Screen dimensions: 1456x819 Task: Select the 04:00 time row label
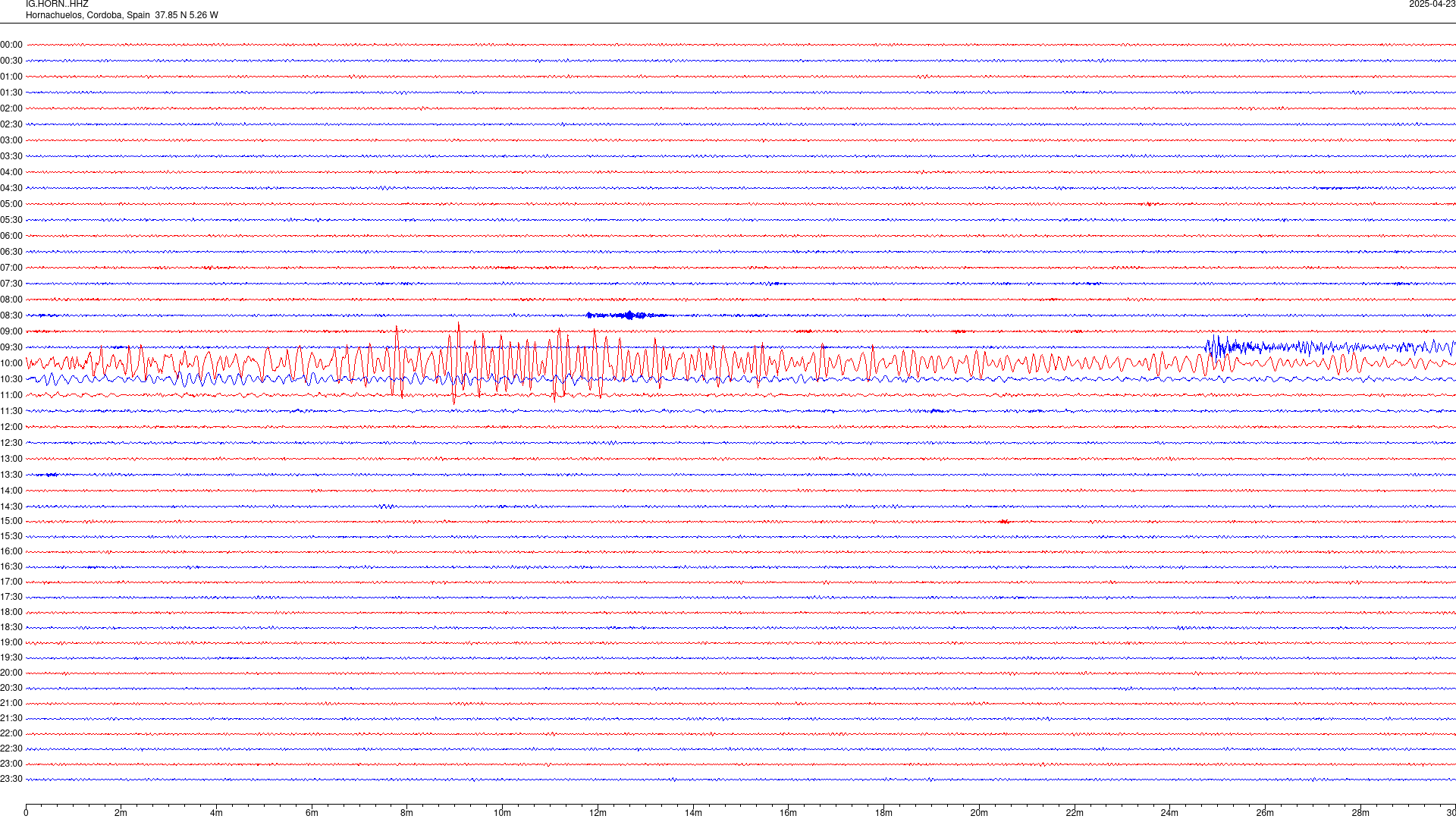click(x=11, y=172)
